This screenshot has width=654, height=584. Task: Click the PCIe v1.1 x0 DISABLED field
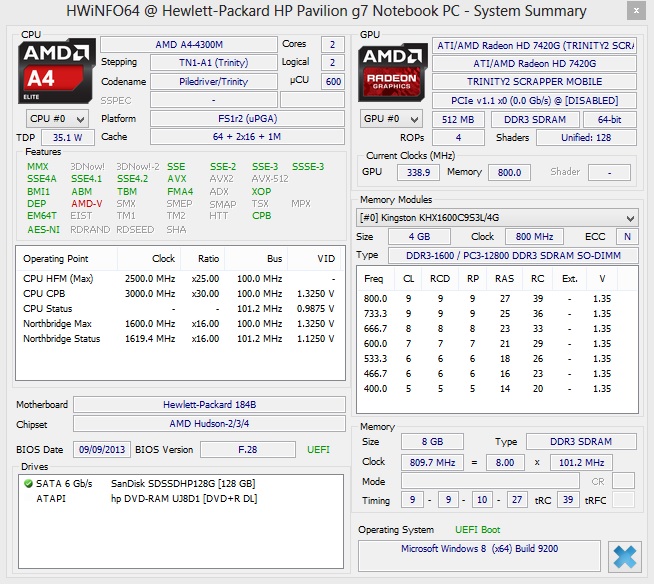[x=534, y=101]
